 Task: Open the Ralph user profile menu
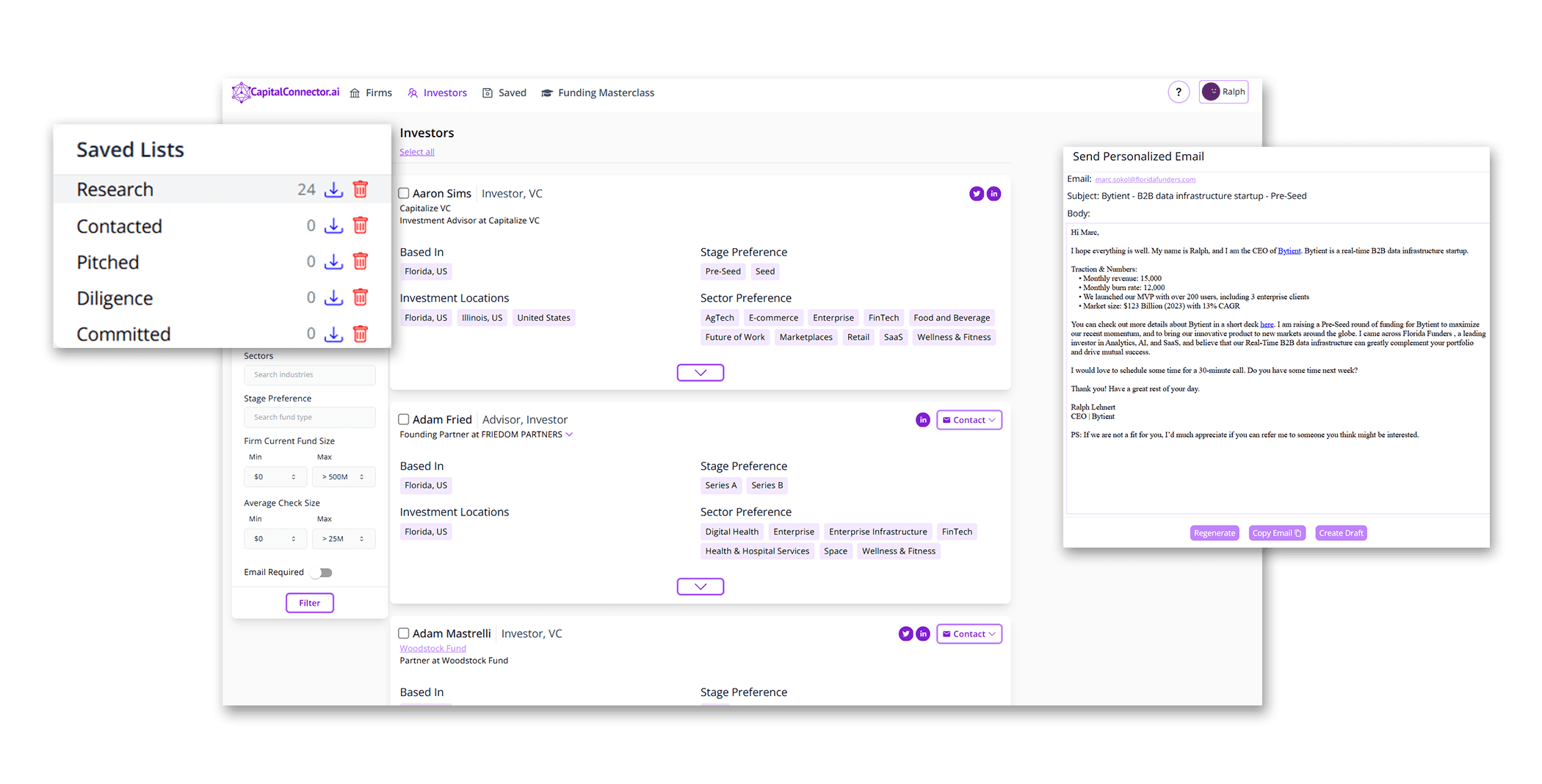click(x=1223, y=92)
